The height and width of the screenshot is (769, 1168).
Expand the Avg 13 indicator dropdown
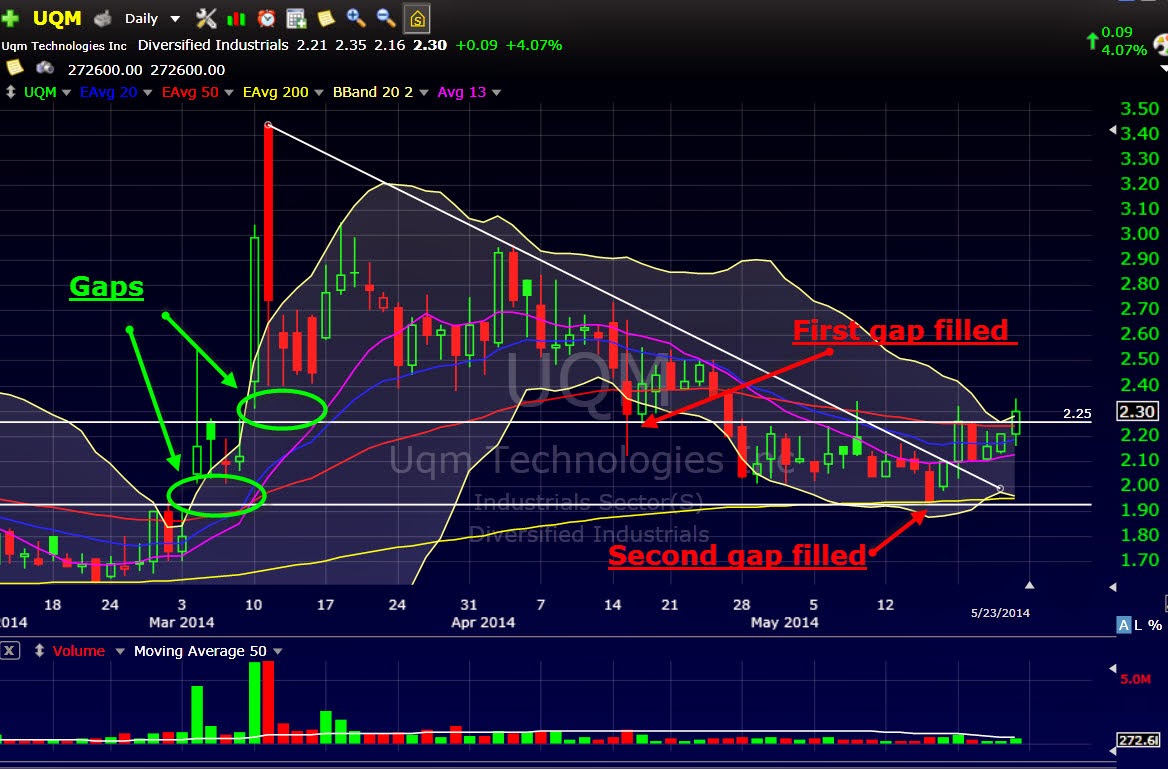(496, 92)
